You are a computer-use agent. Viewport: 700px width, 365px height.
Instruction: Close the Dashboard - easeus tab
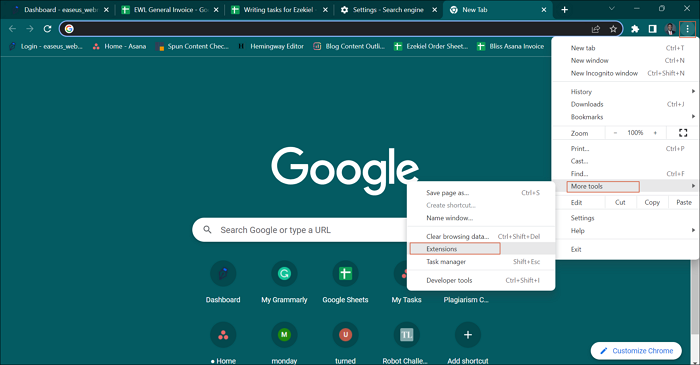click(106, 10)
